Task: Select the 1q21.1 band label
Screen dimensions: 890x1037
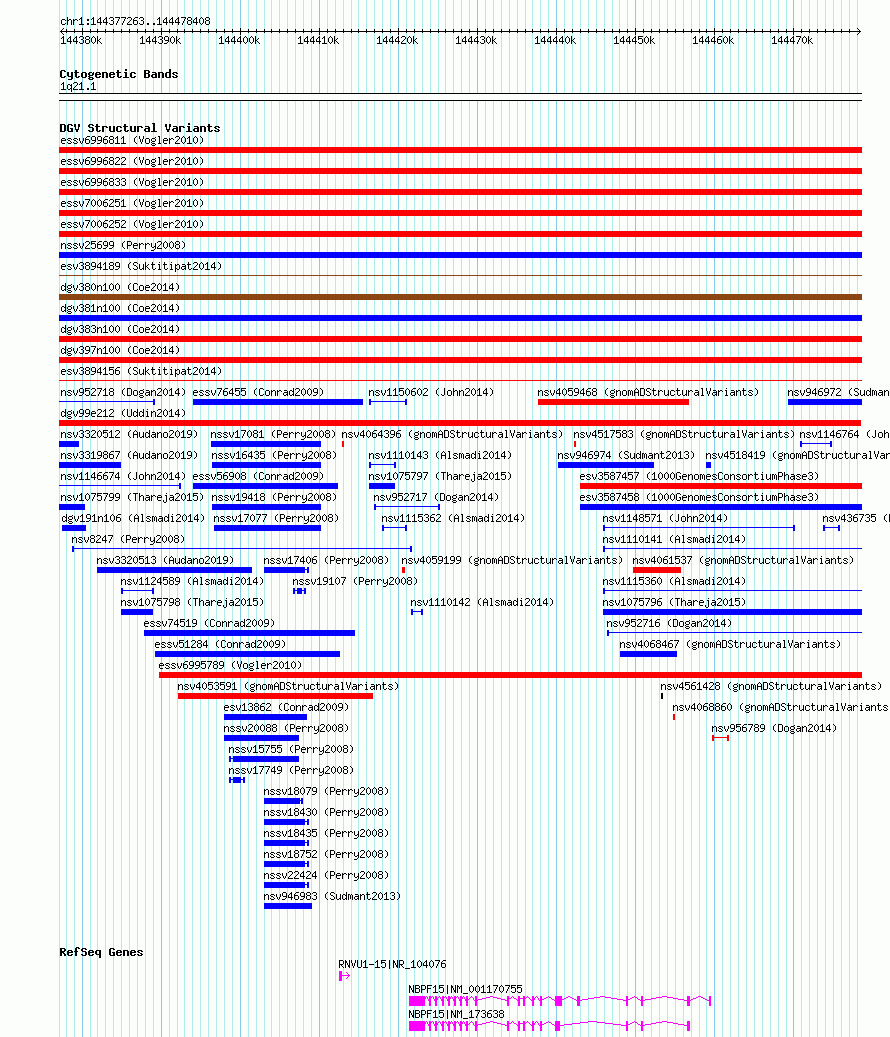Action: pyautogui.click(x=78, y=87)
